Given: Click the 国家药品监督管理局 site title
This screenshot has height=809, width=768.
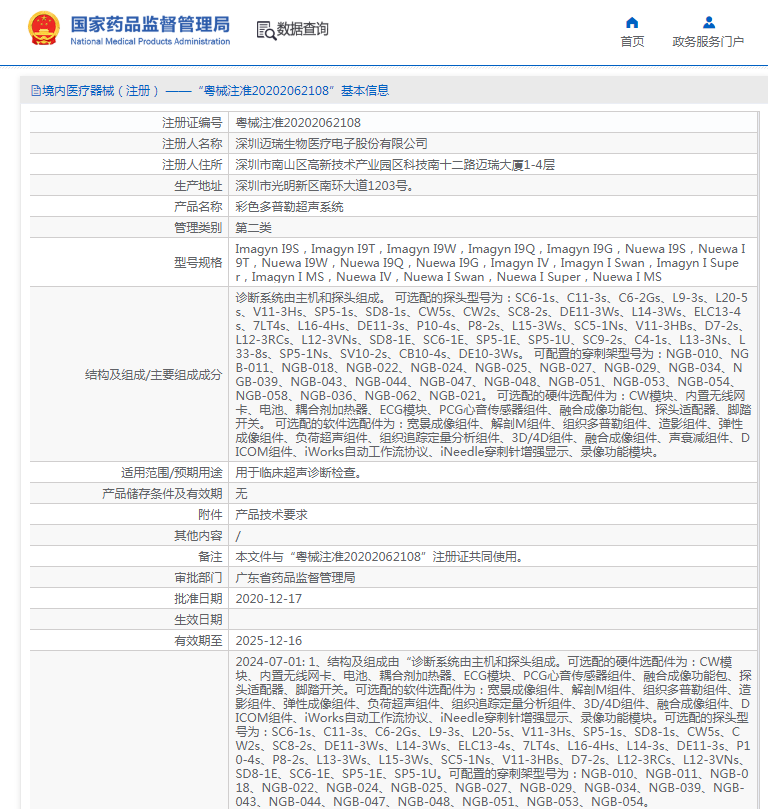Looking at the screenshot, I should [150, 23].
